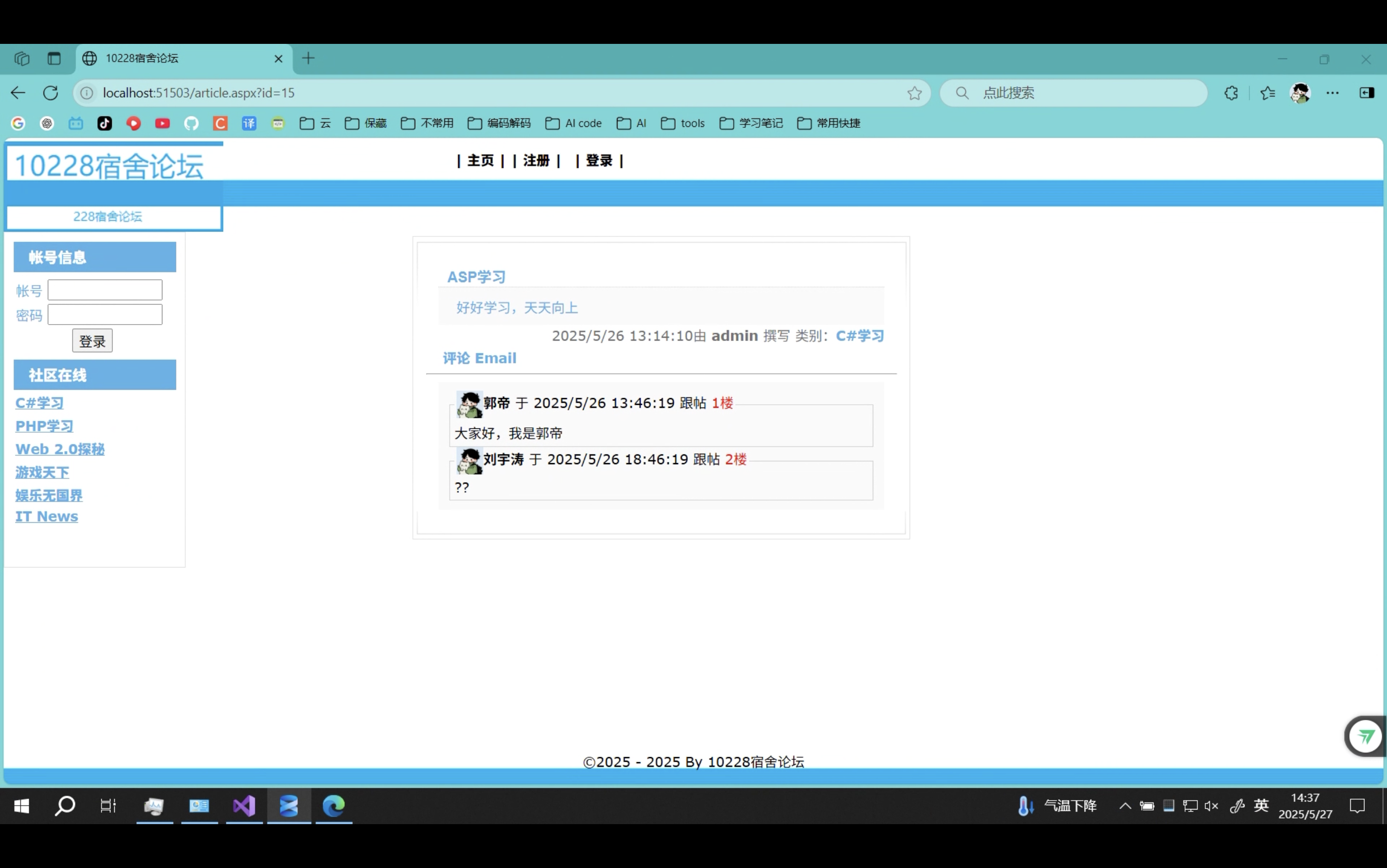
Task: Switch to Microsoft Edge on taskbar
Action: pos(334,806)
